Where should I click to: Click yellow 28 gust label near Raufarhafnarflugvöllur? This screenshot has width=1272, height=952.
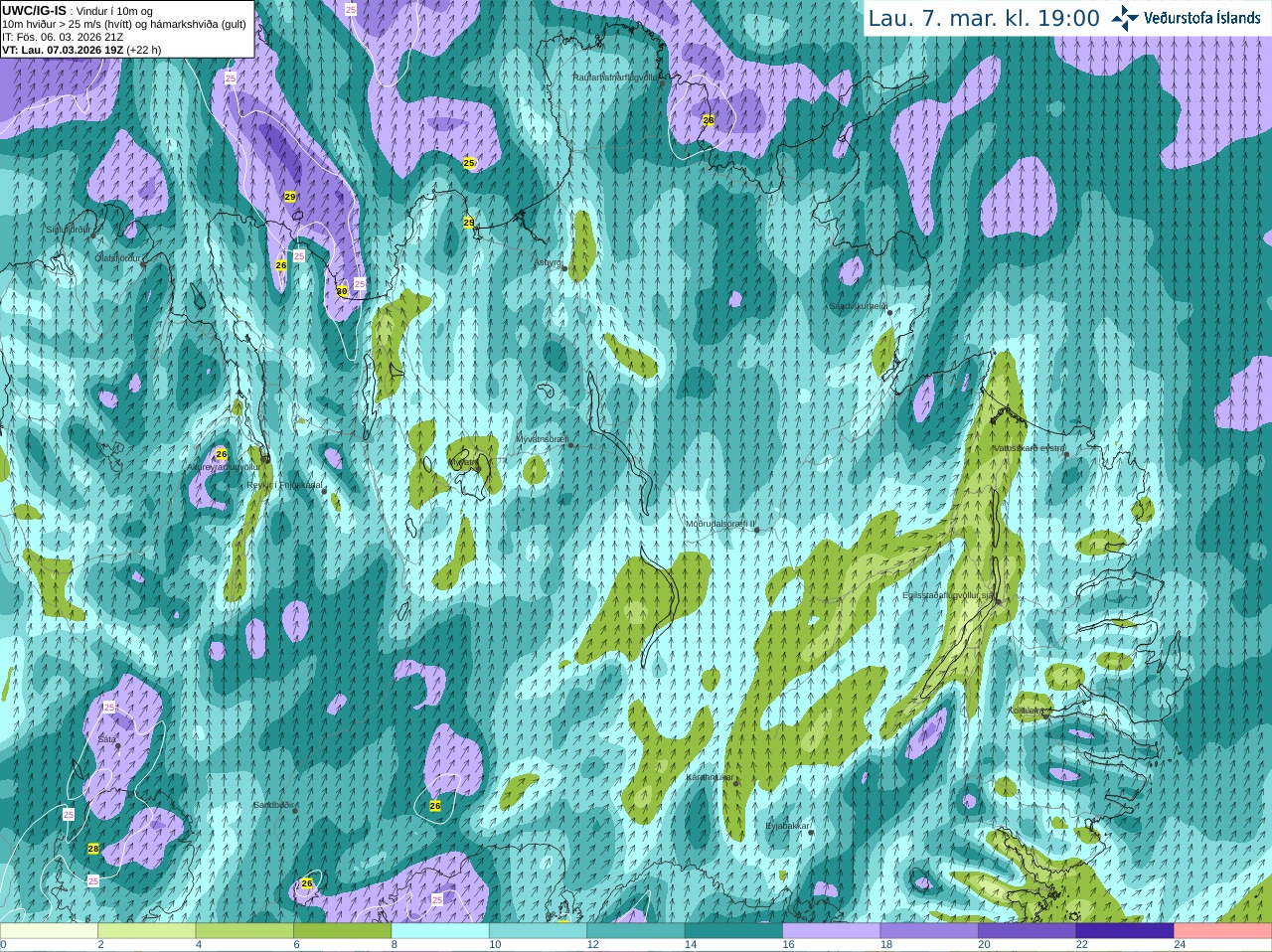point(709,120)
